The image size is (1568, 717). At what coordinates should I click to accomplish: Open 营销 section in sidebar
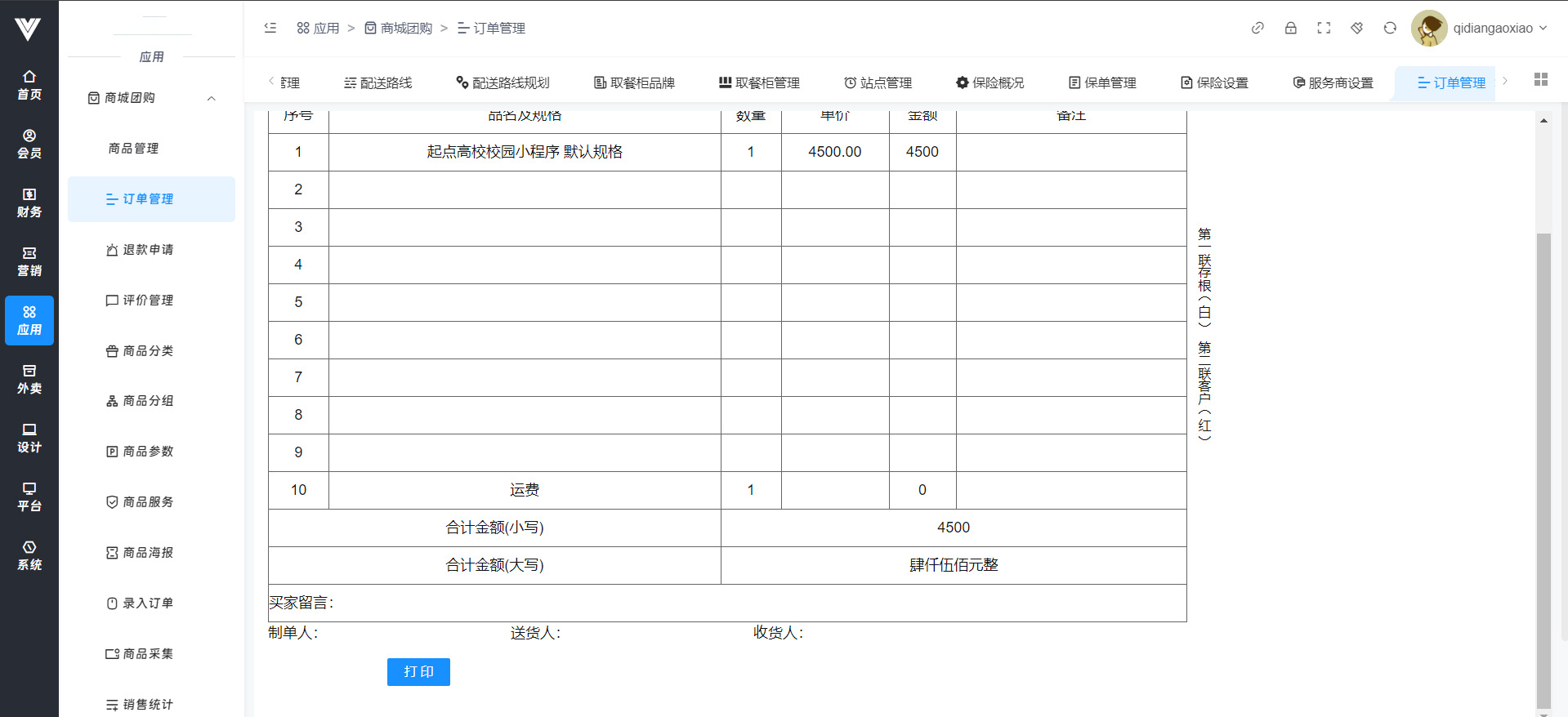coord(29,261)
